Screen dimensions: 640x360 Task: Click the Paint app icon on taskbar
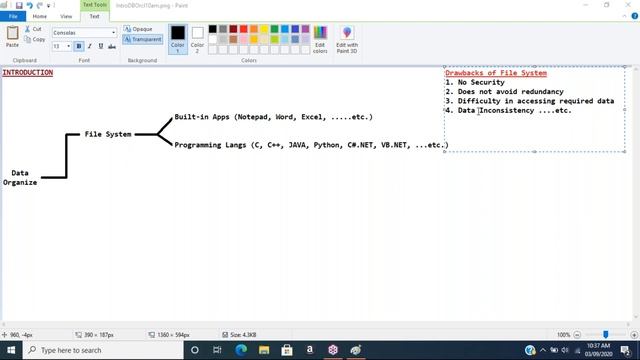(356, 350)
